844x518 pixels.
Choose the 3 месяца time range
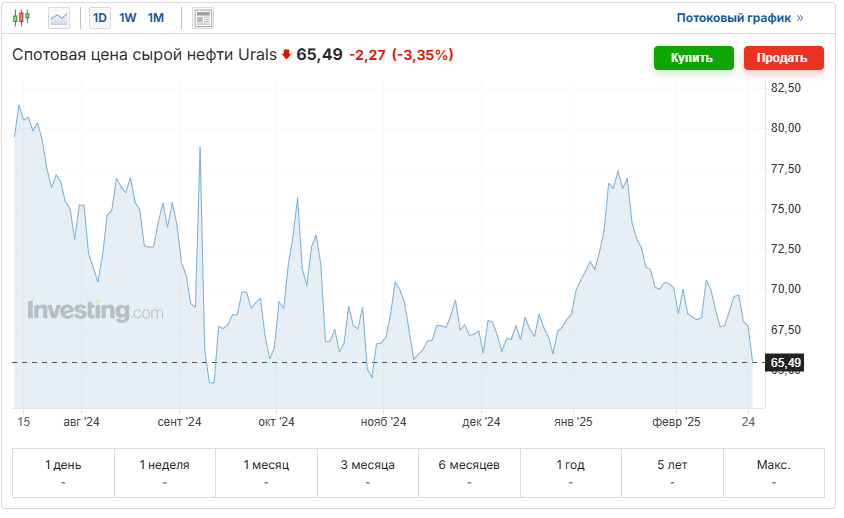pyautogui.click(x=367, y=472)
